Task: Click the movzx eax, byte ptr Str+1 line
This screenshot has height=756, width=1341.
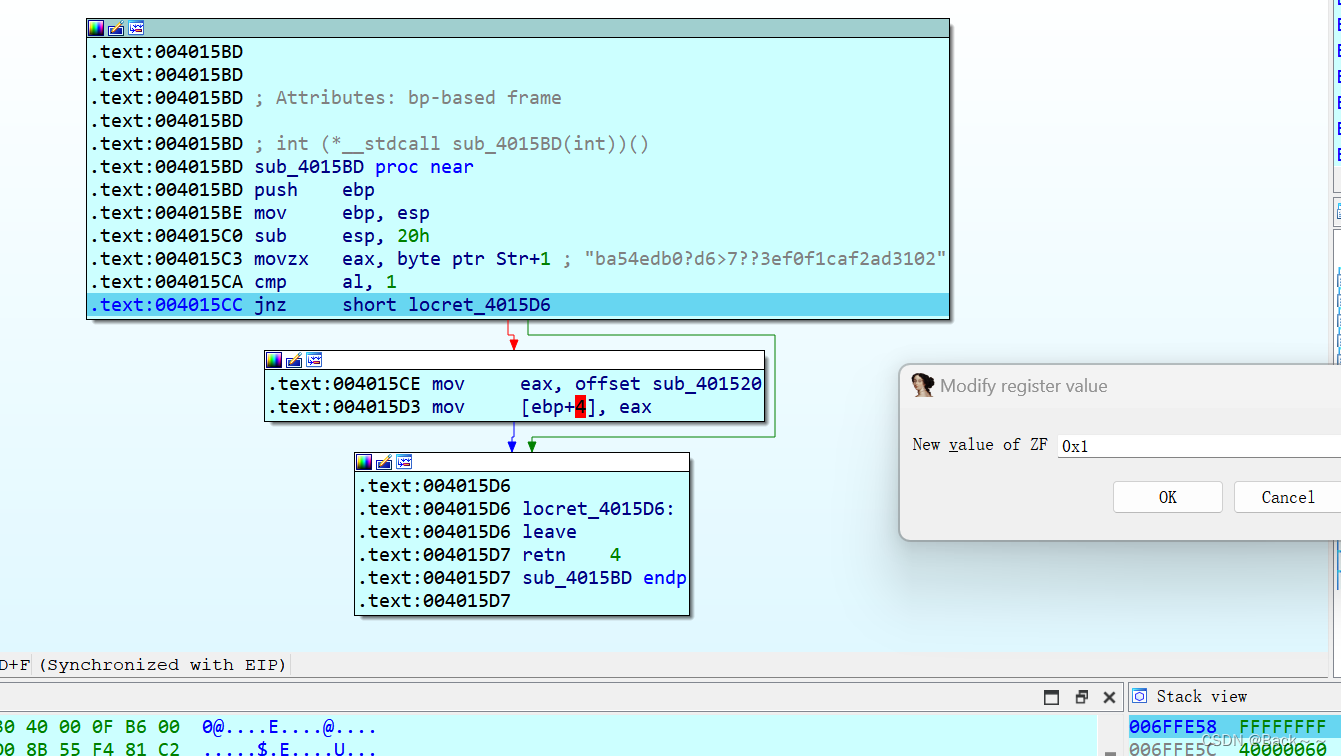Action: coord(518,259)
